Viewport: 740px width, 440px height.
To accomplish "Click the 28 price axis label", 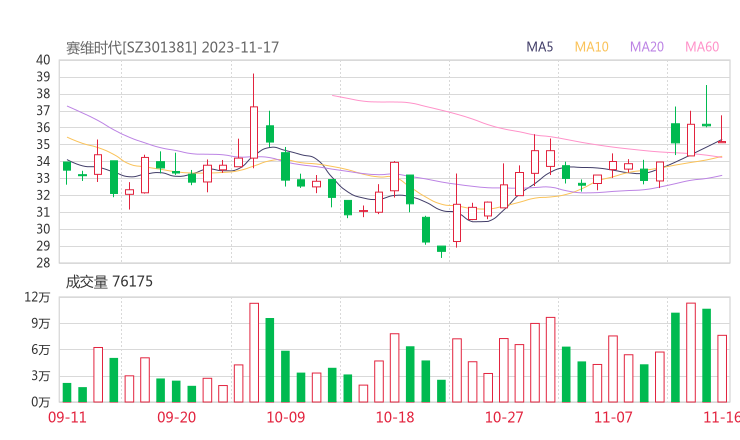I will click(x=43, y=263).
